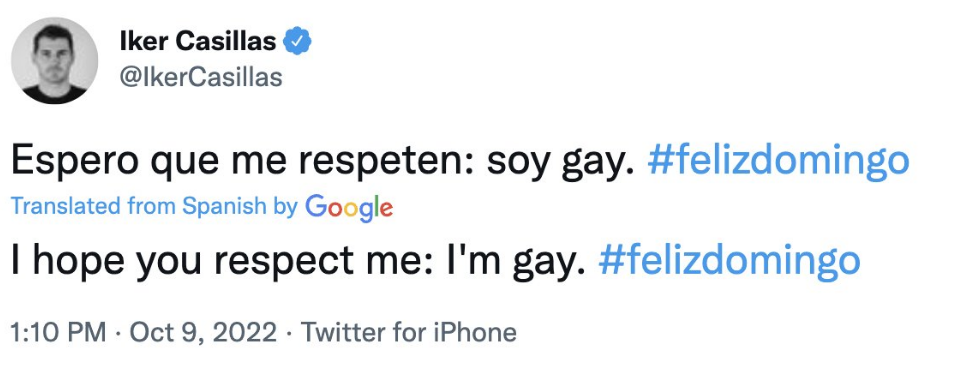Click the @IkerCasillas handle
The image size is (970, 367).
tap(200, 77)
